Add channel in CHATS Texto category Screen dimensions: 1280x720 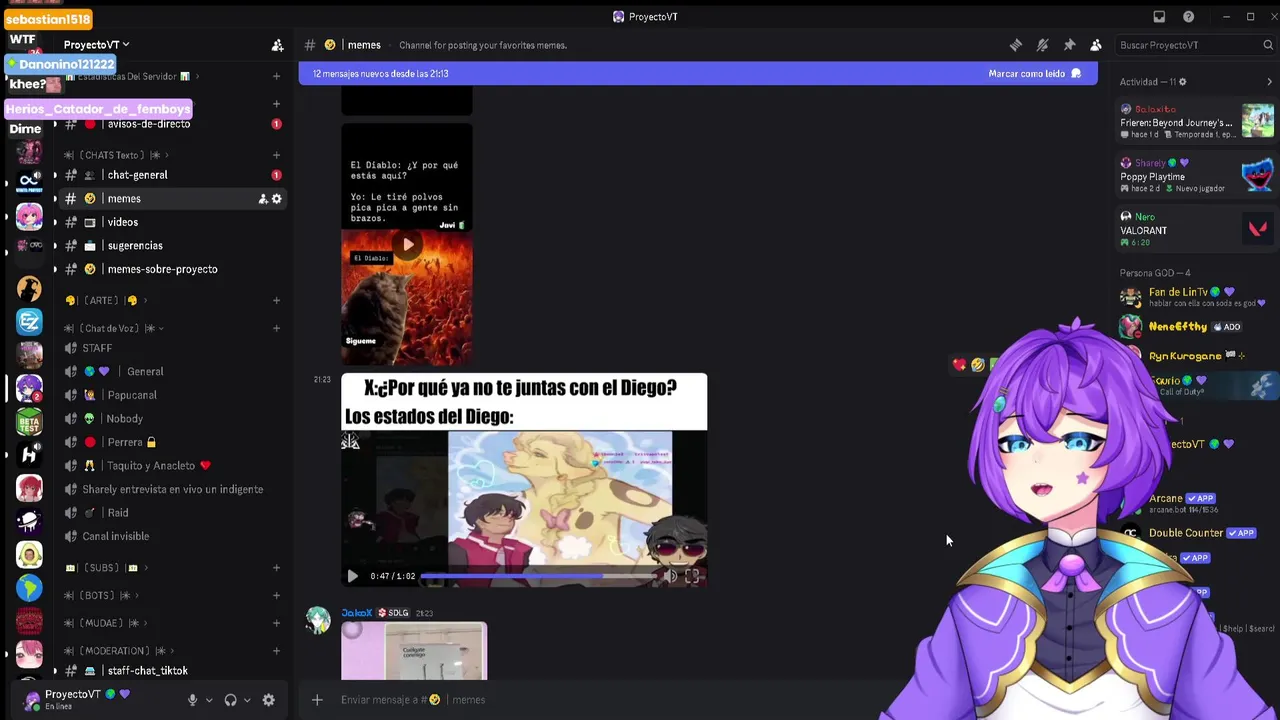[x=276, y=155]
